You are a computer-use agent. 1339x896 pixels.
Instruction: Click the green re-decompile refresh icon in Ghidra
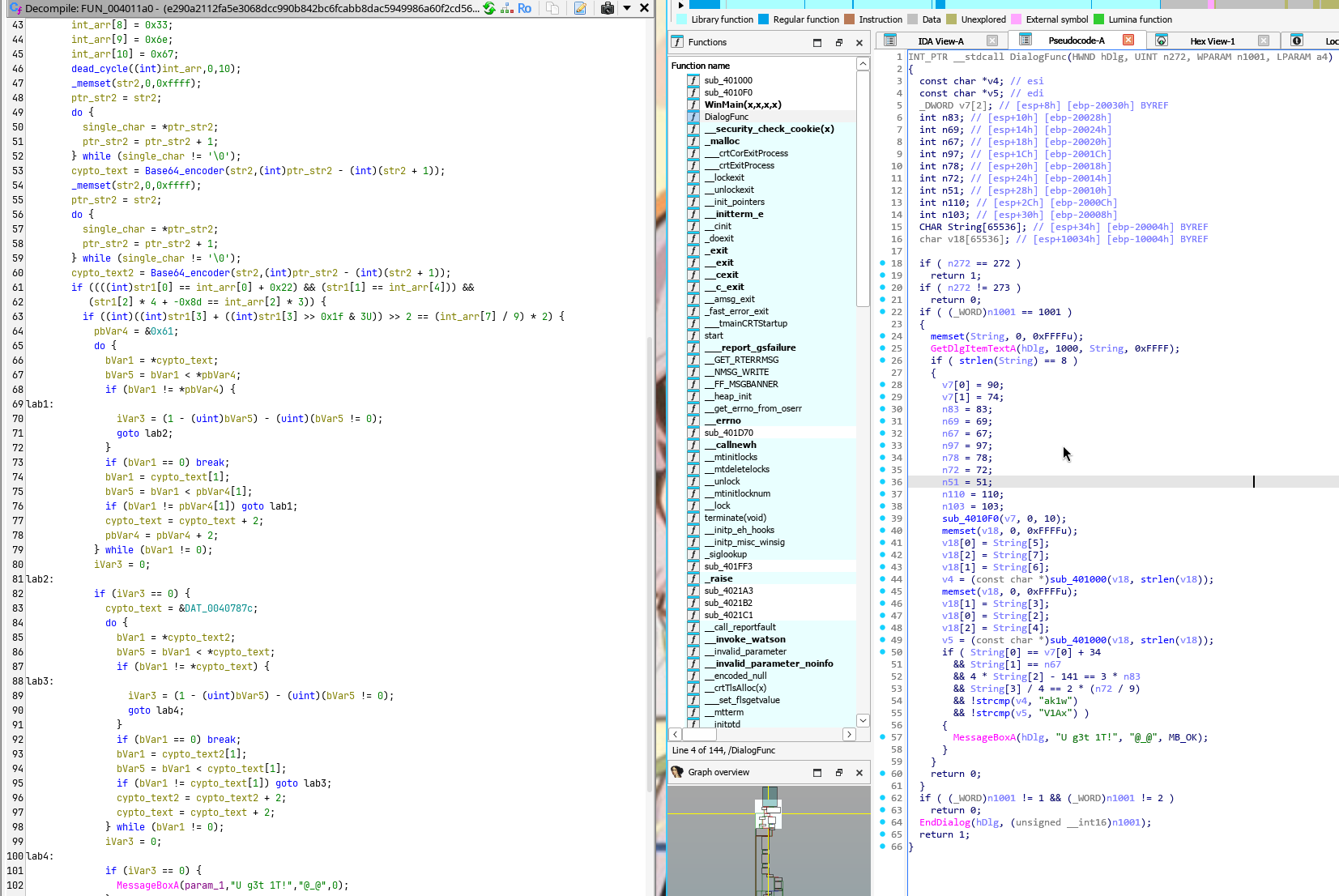click(489, 8)
